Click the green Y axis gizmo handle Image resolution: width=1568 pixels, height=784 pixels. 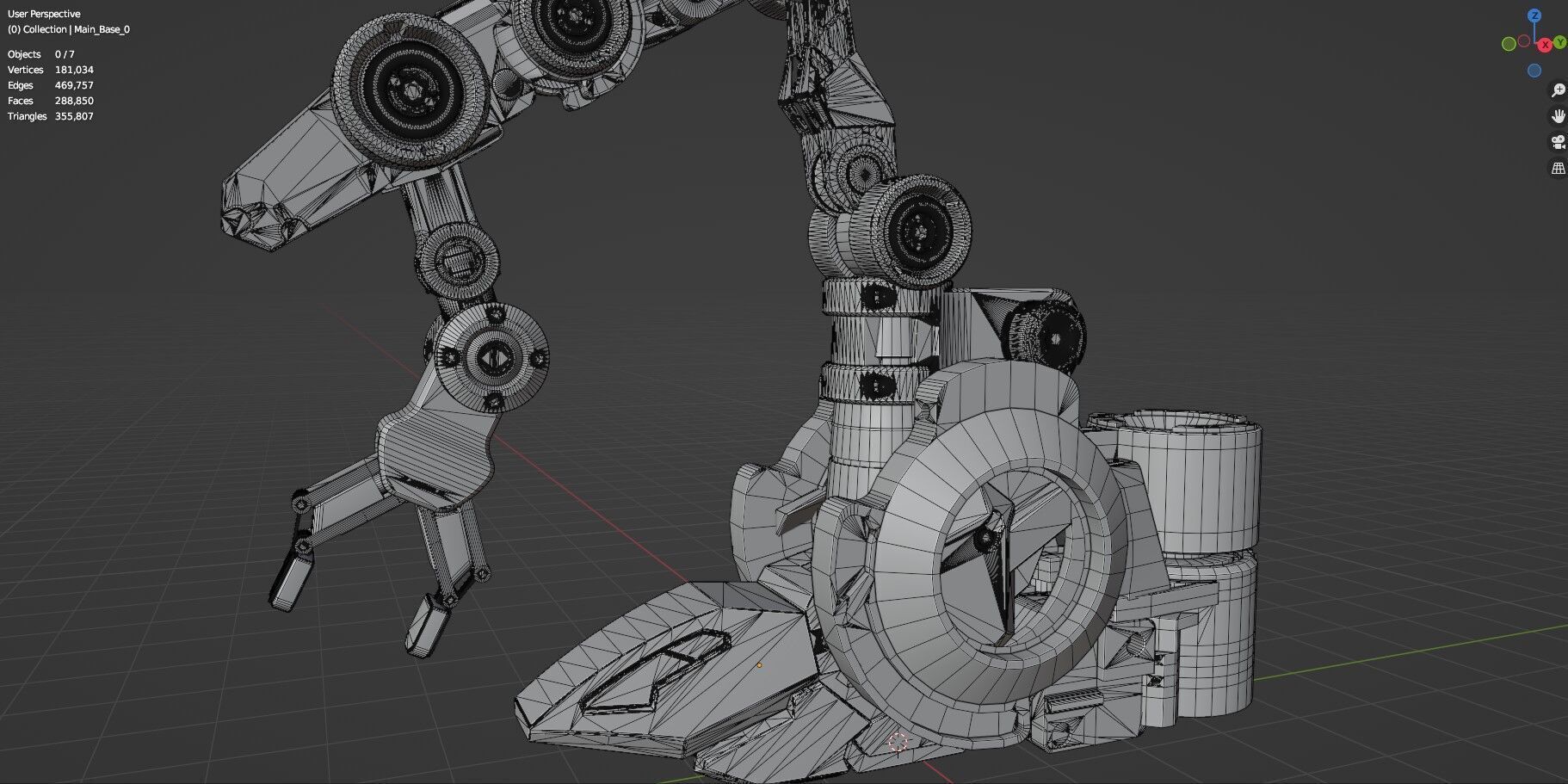pos(1560,42)
